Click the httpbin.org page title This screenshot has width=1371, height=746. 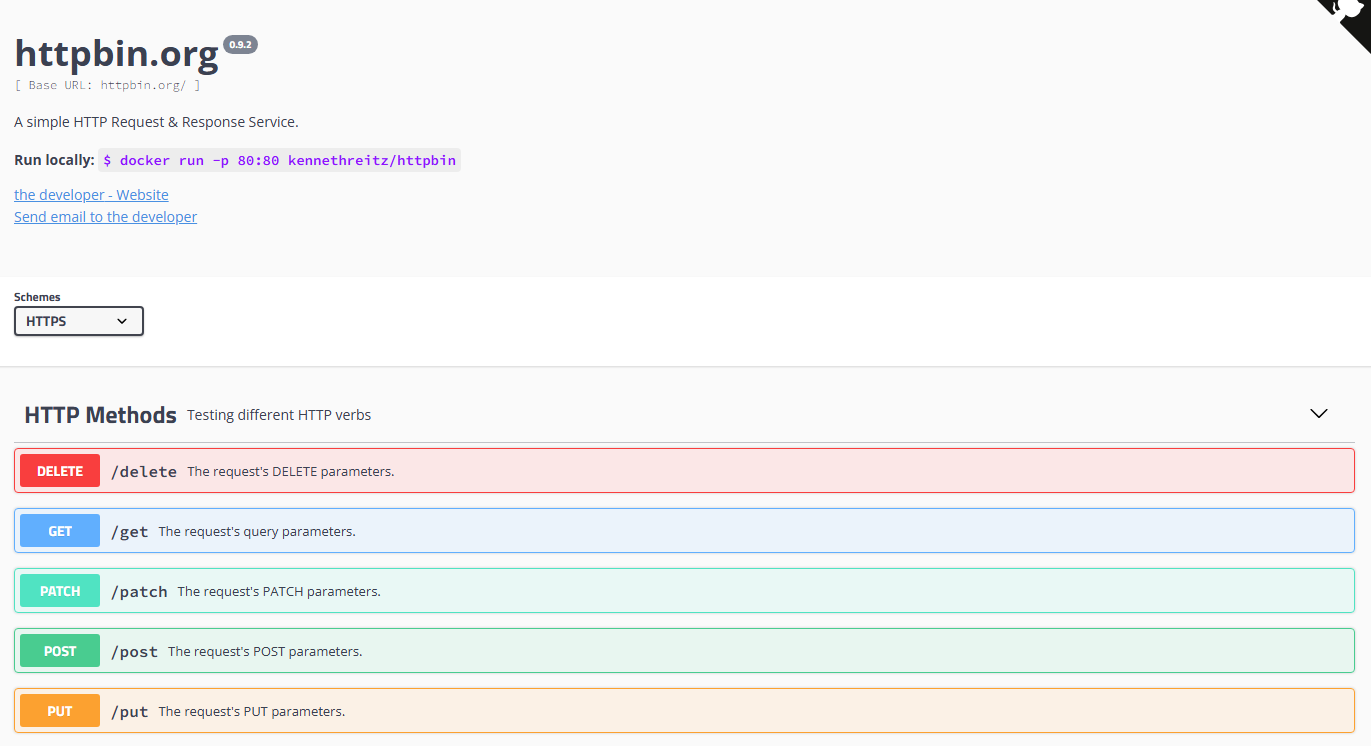click(x=116, y=52)
